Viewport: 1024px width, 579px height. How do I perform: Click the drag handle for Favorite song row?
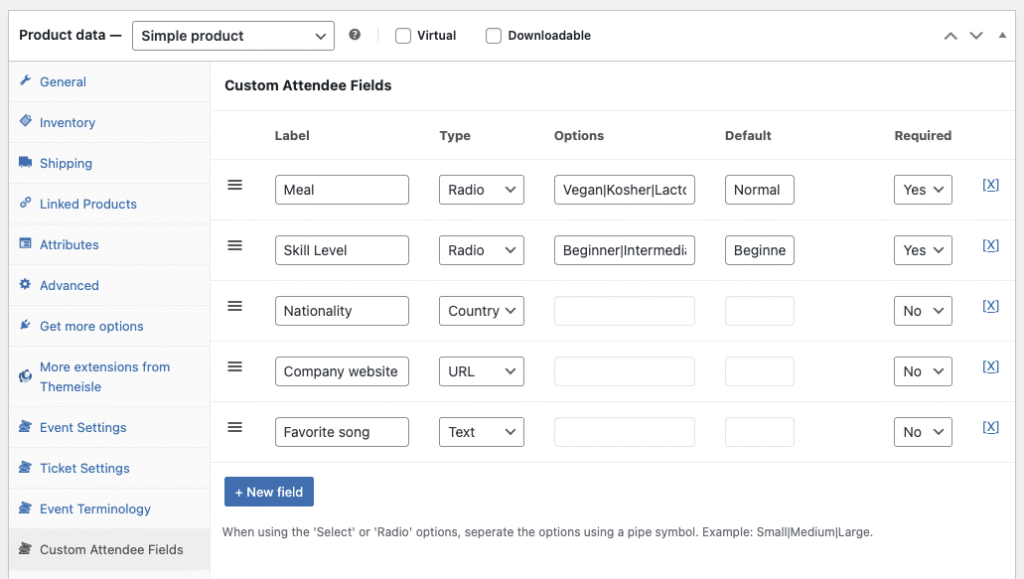[x=235, y=427]
